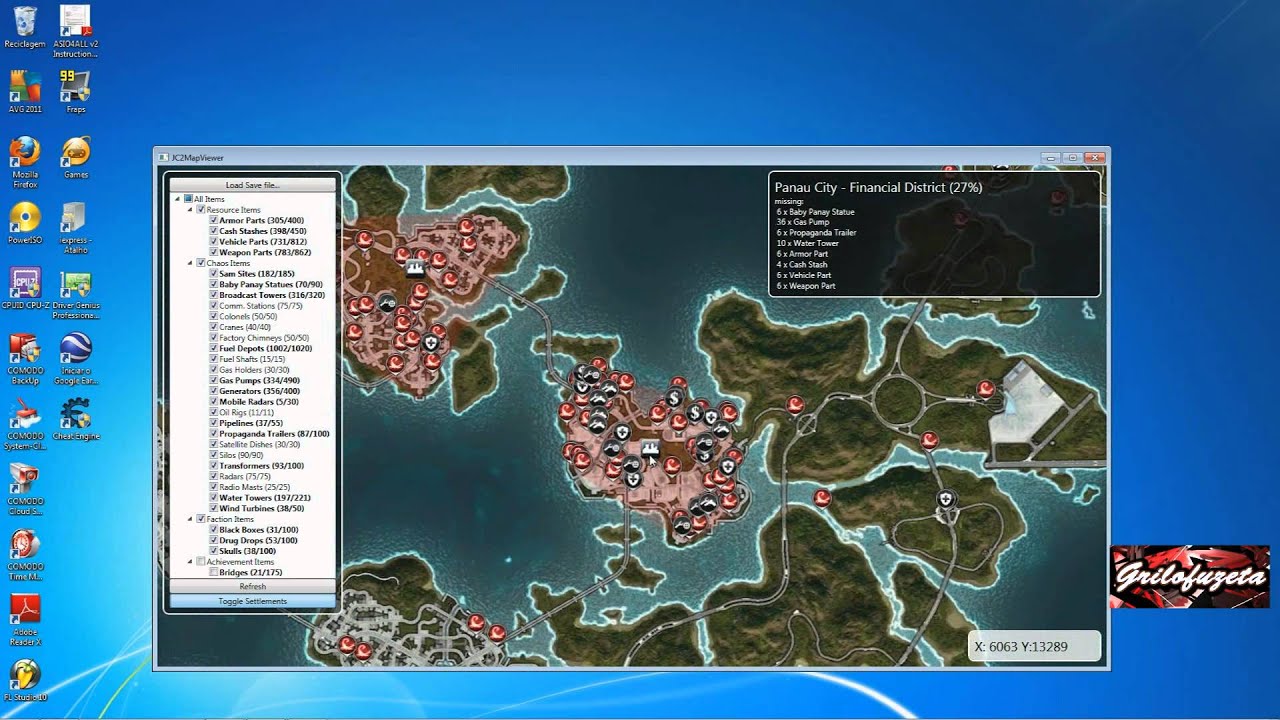The width and height of the screenshot is (1280, 720).
Task: Uncheck the Sam Sites (182/185) checkbox
Action: pyautogui.click(x=213, y=274)
